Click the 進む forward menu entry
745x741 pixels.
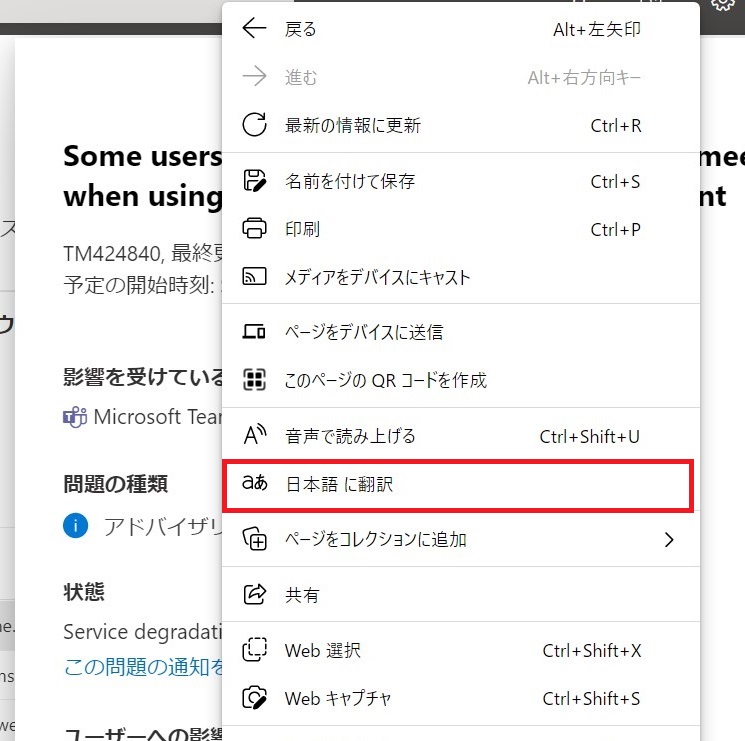point(300,77)
